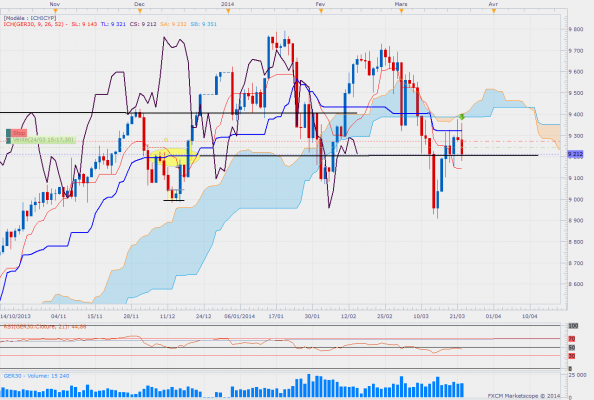Click the red RSI 70 level tag
594x400 pixels.
pos(572,339)
